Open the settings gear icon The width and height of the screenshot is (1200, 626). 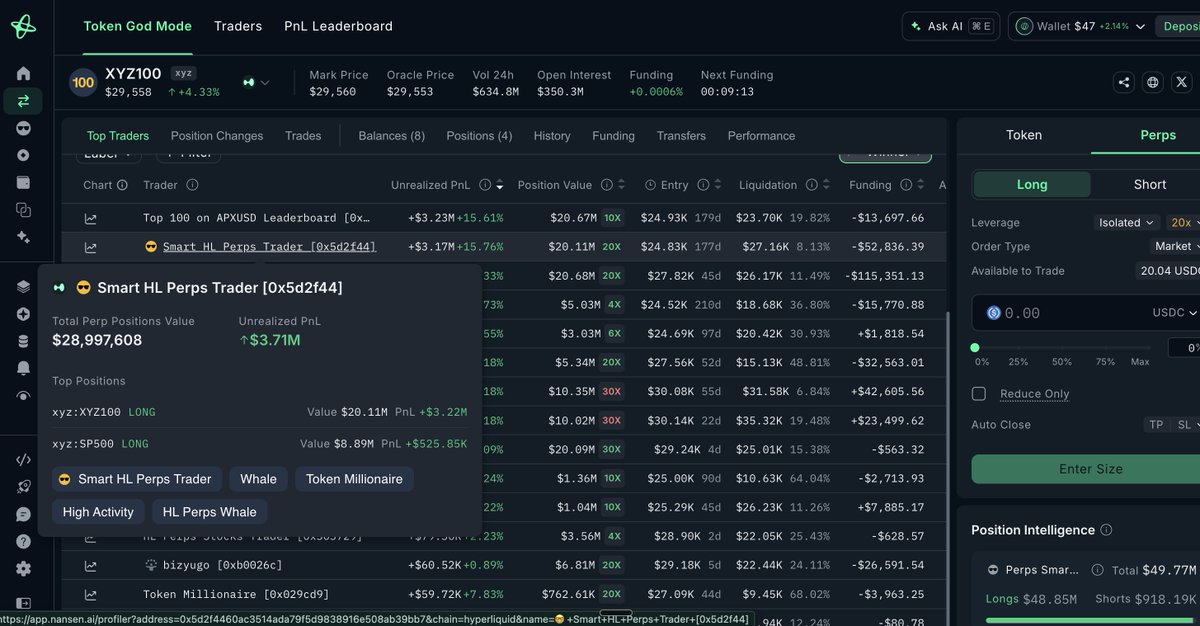[23, 568]
